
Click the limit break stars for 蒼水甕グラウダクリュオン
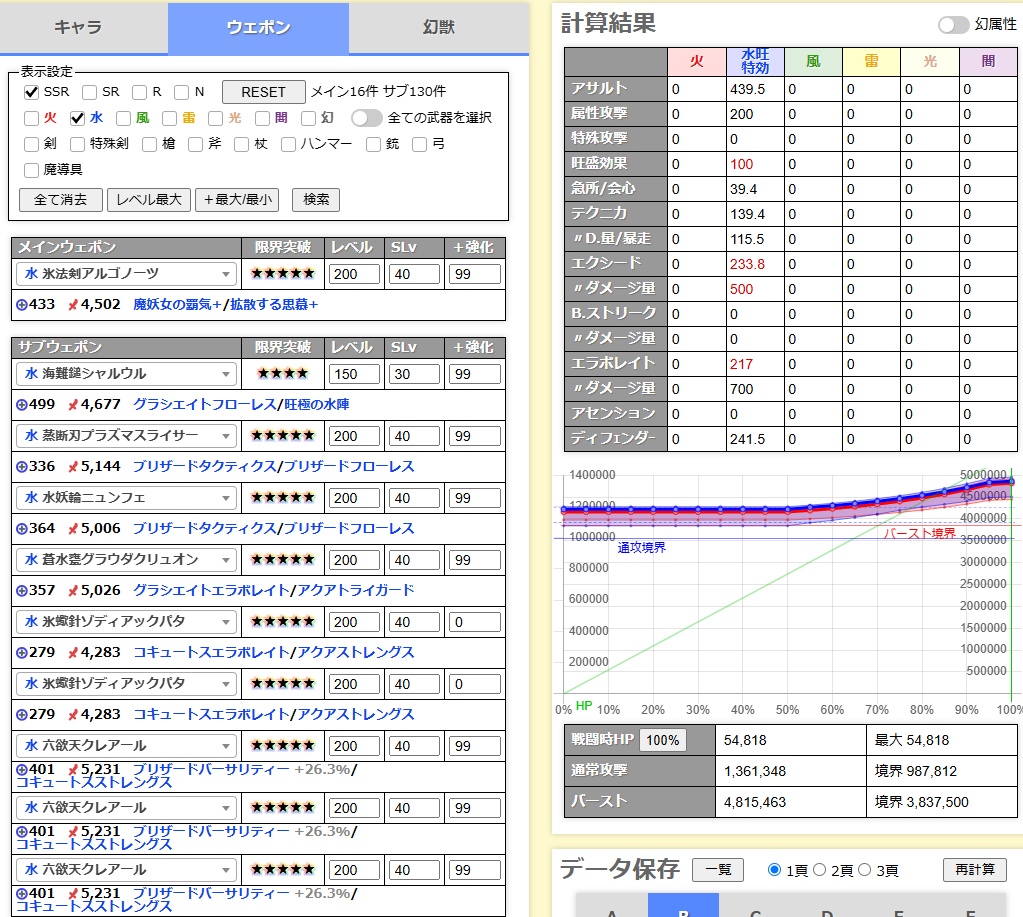click(283, 560)
